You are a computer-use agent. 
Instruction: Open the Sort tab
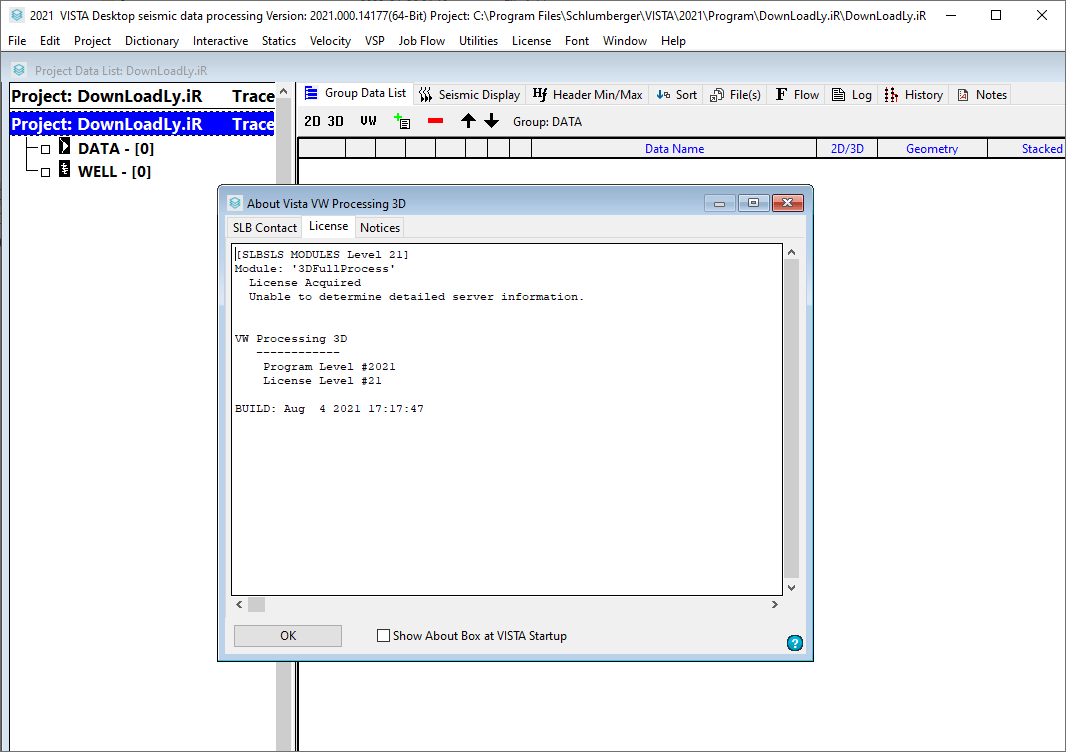676,95
